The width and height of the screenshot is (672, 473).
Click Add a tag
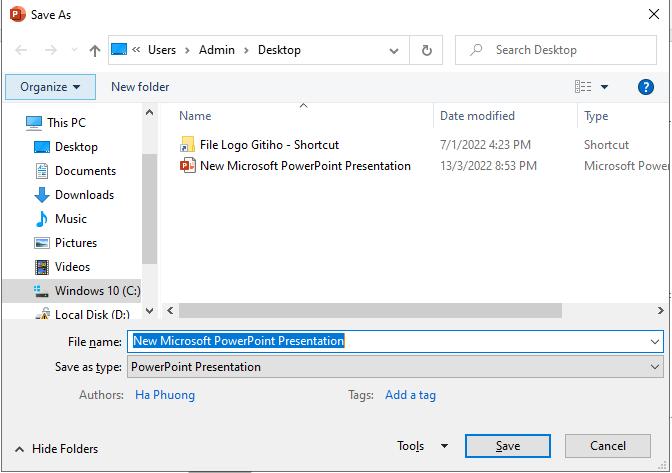410,395
